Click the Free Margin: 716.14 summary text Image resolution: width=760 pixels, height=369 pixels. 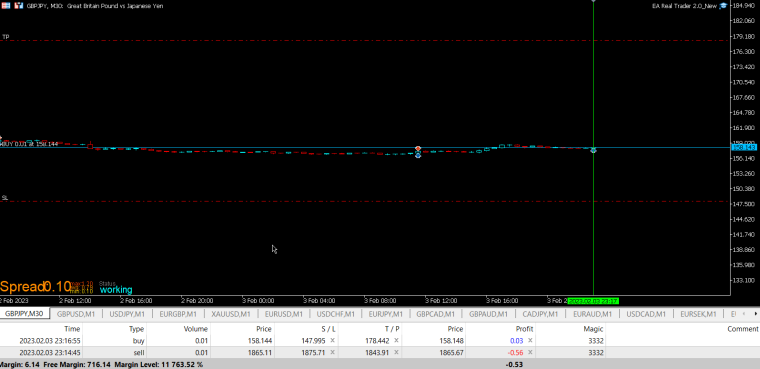click(x=78, y=364)
